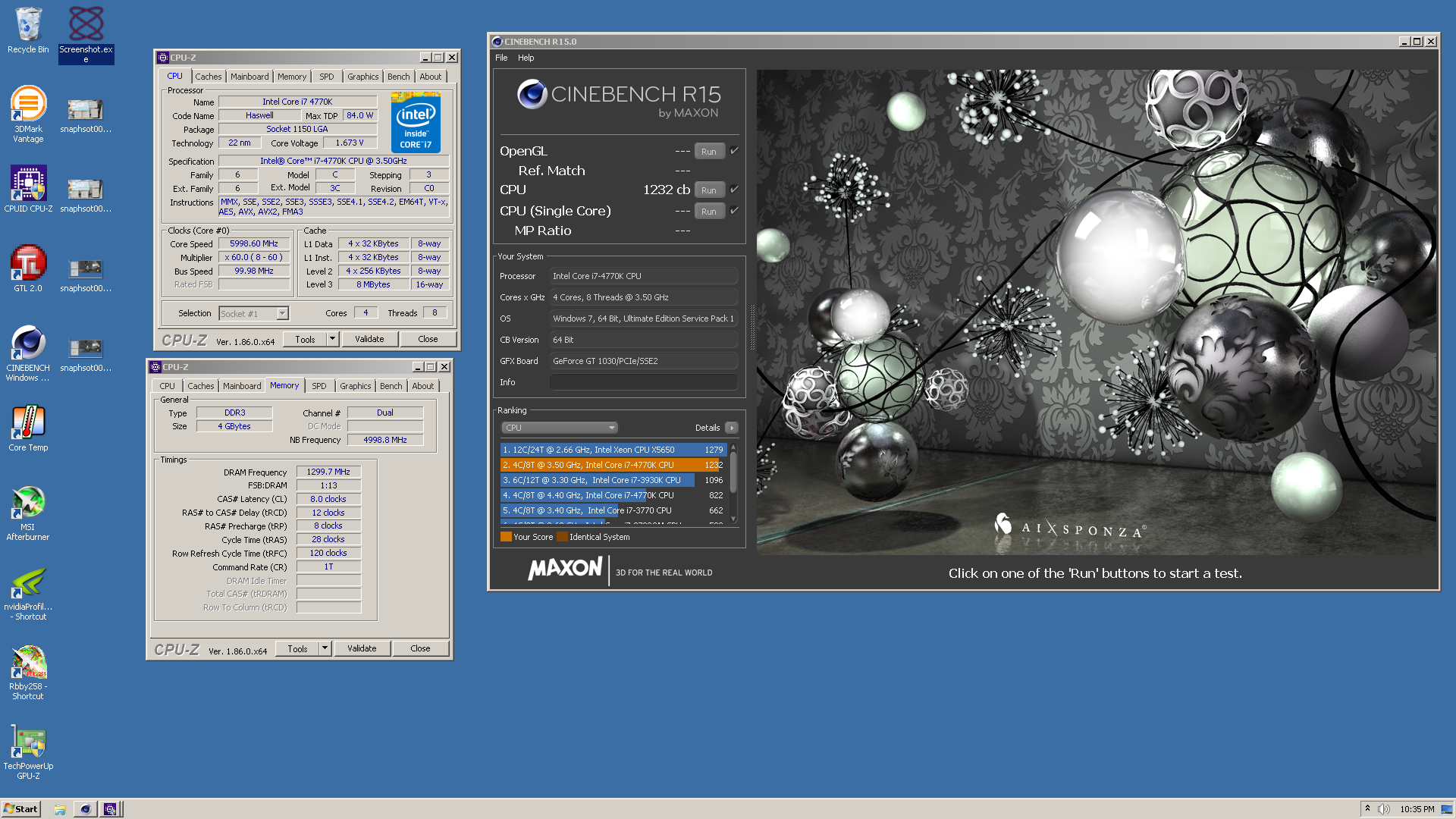Click the CPU-Z title bar icon in upper window
Screen dimensions: 1456x819
tap(162, 58)
